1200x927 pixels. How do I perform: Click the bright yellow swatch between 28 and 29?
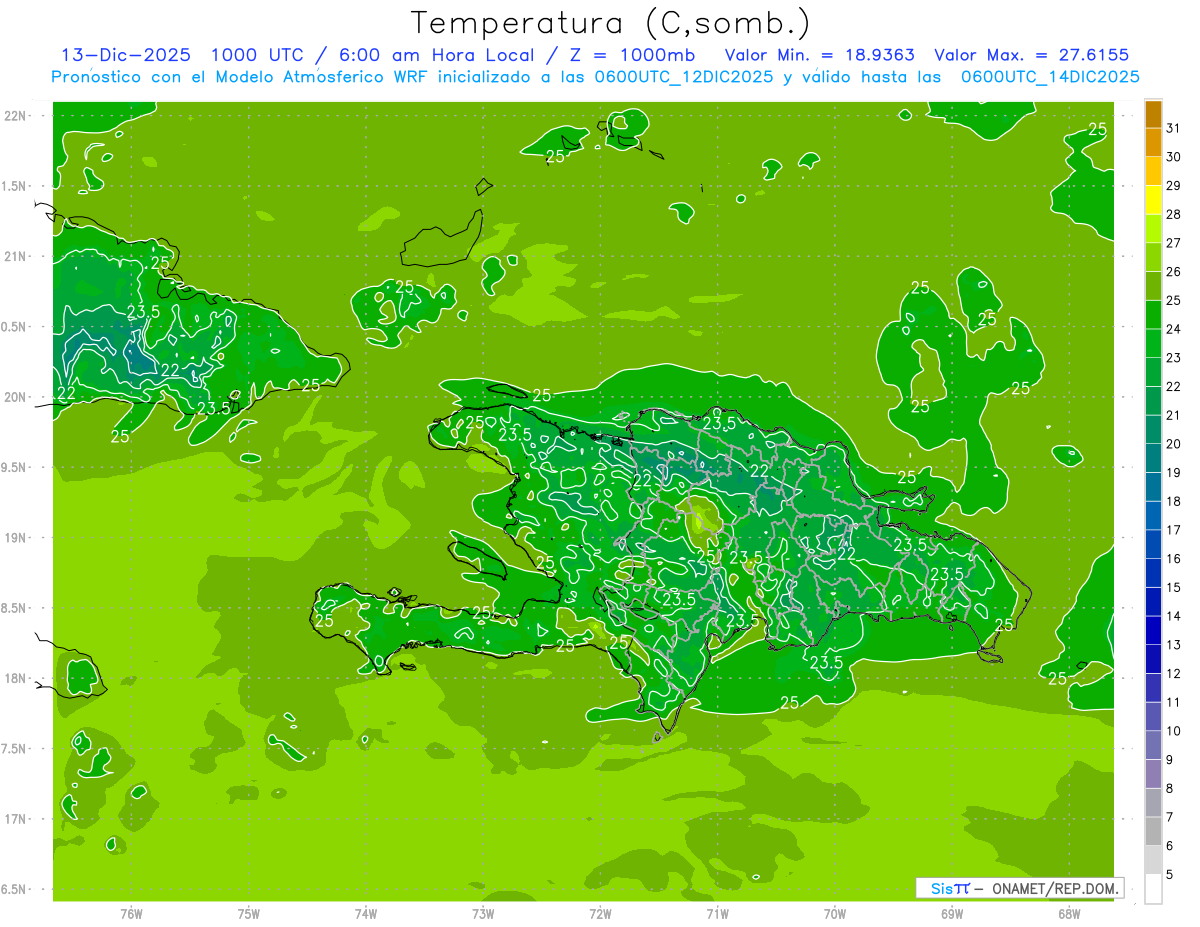[x=1153, y=200]
